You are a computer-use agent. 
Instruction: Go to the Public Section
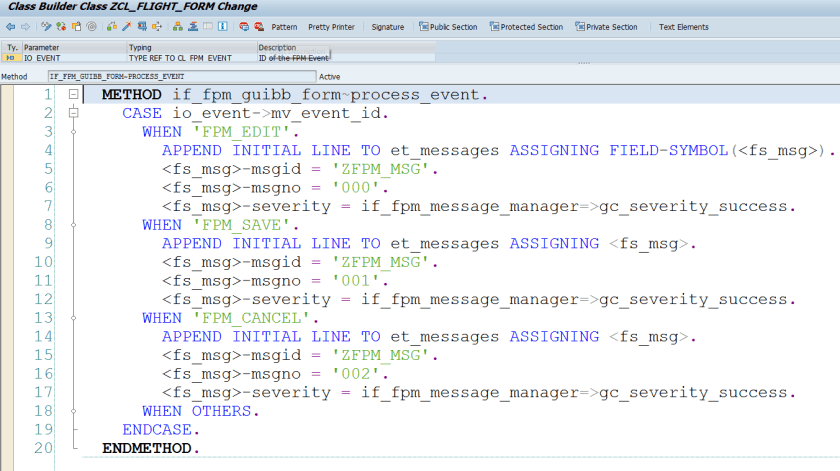tap(448, 27)
